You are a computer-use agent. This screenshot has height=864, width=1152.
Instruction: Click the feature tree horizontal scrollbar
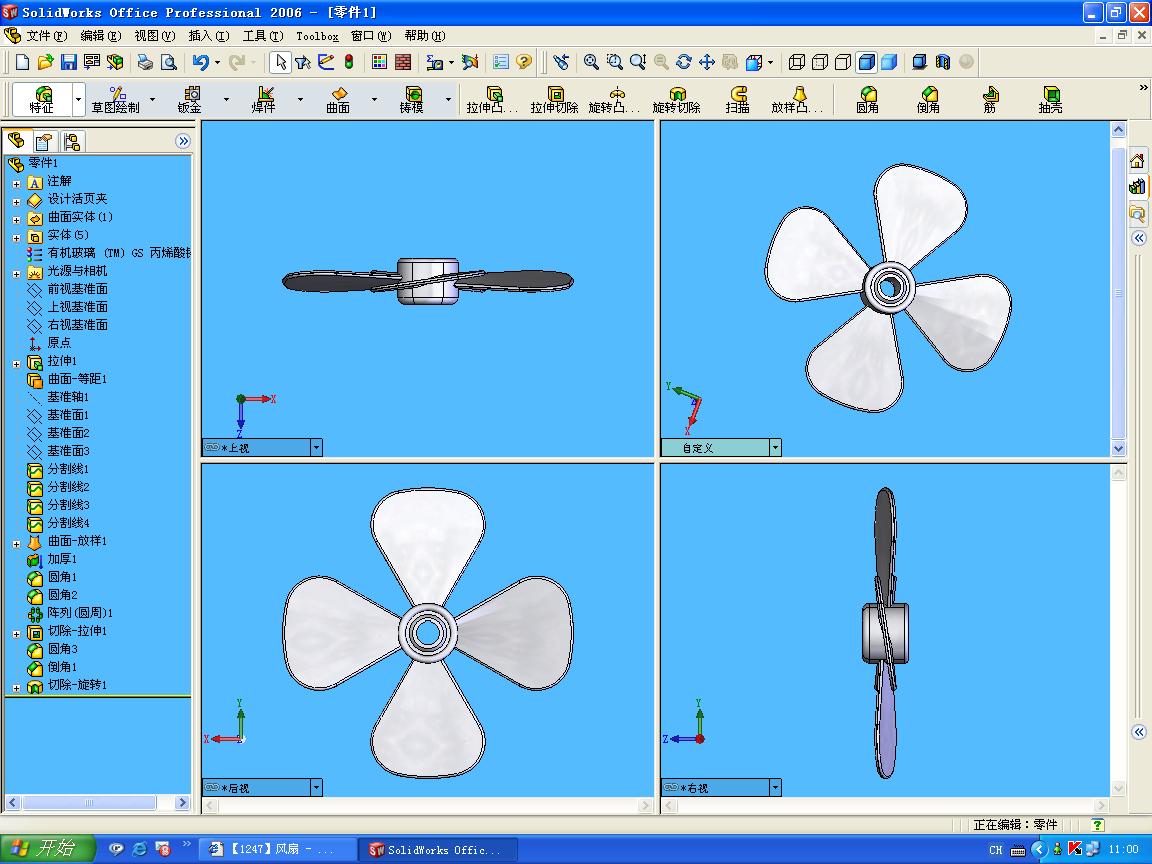click(98, 803)
